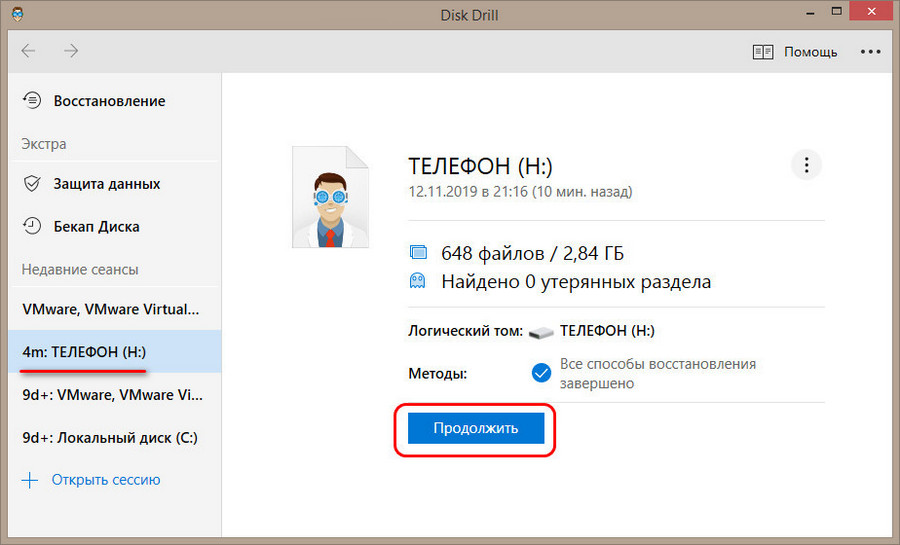Click Открыть сессию link
The image size is (900, 545).
tap(106, 480)
